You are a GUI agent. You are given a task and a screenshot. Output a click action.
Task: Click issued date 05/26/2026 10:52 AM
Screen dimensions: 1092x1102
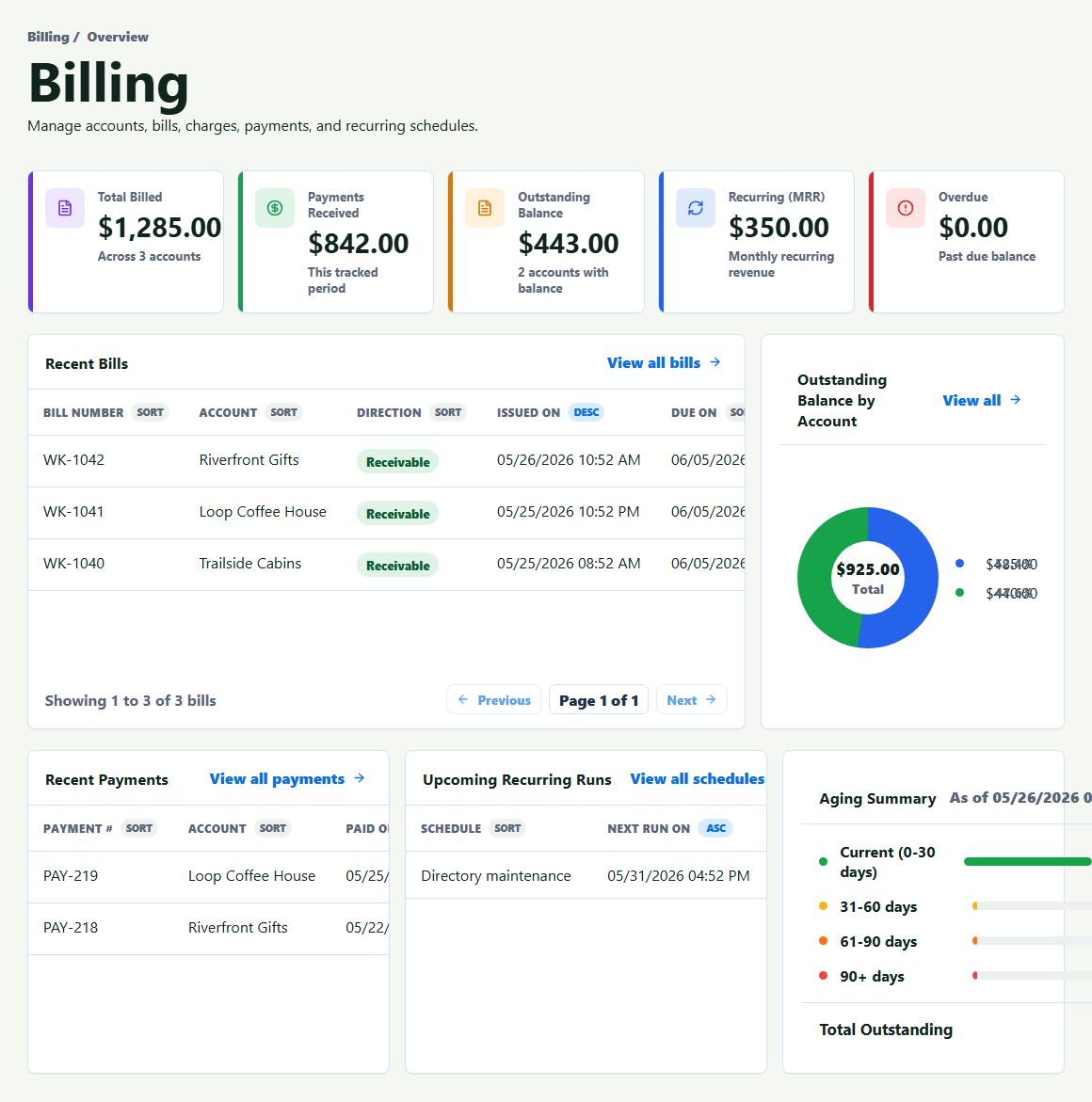(569, 459)
